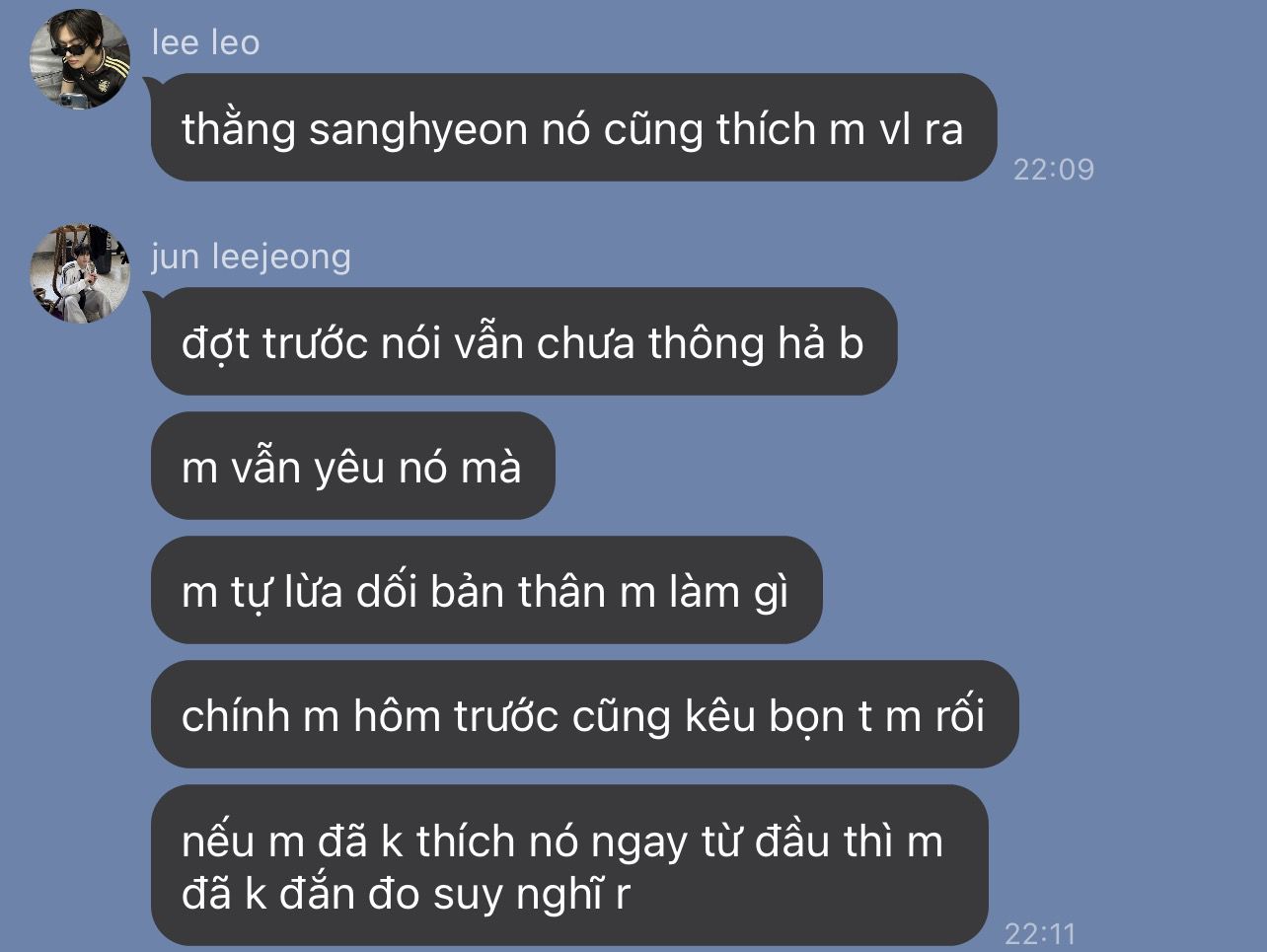Select the message 'đợt trước nói vẫn chưa thông hả b'
The image size is (1267, 952).
click(524, 341)
